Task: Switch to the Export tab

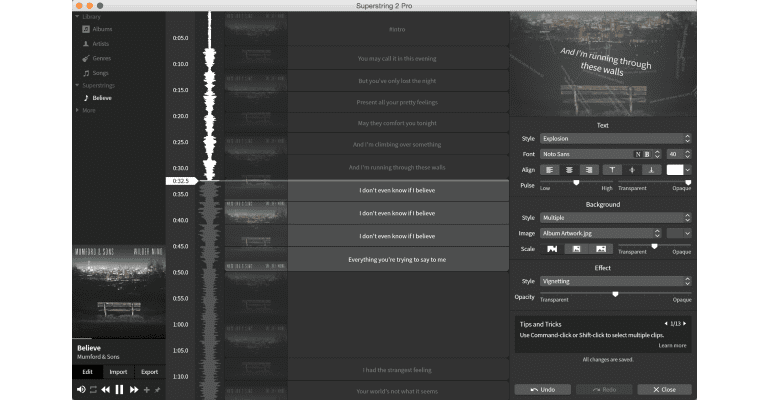Action: 148,371
